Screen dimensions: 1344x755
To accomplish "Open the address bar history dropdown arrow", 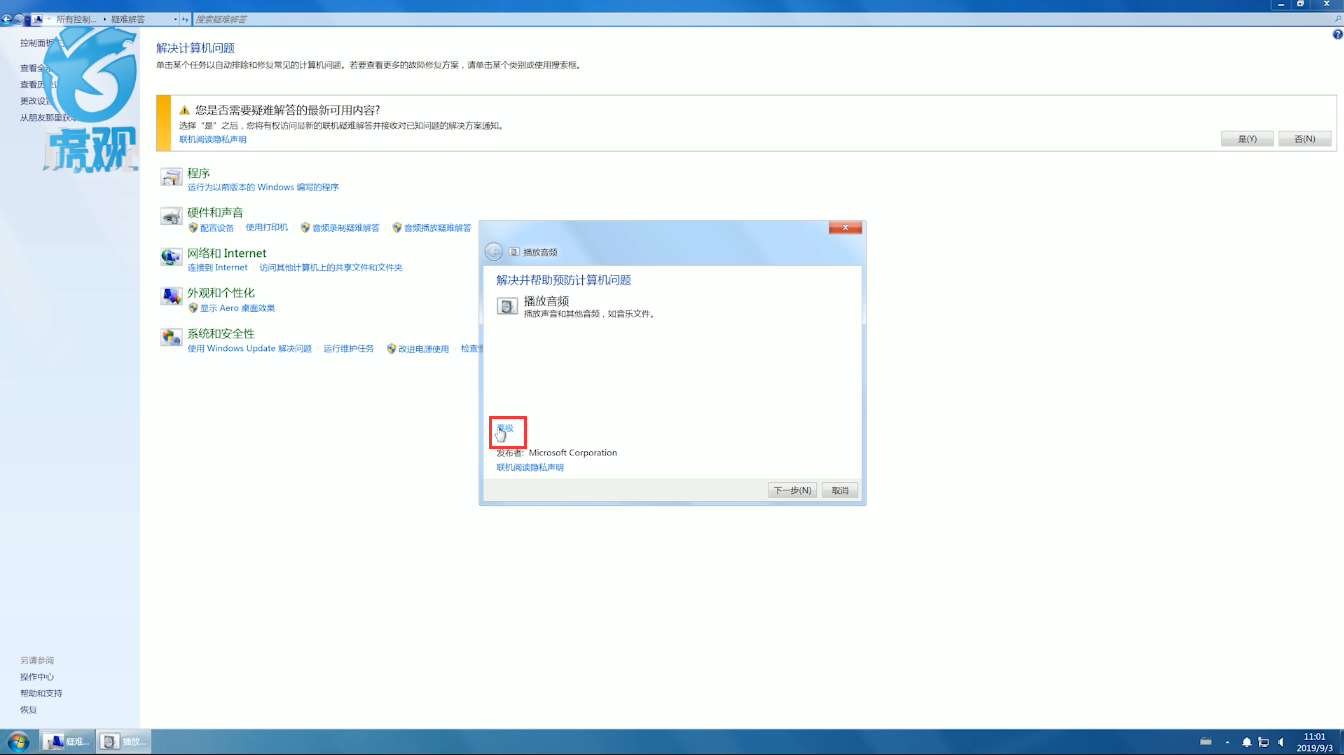I will [176, 19].
